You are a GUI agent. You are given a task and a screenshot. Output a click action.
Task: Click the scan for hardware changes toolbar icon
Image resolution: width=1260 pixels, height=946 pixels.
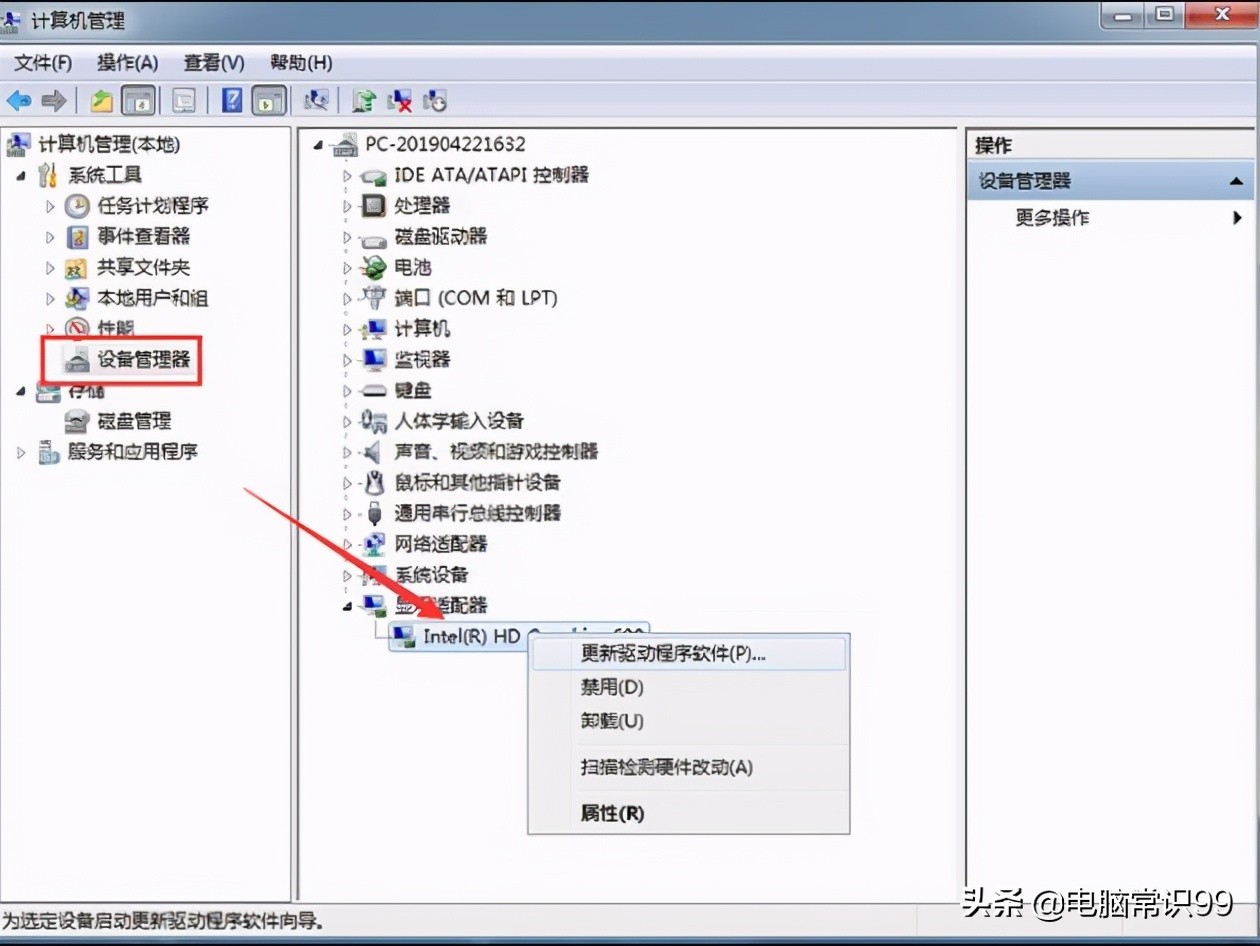click(316, 100)
